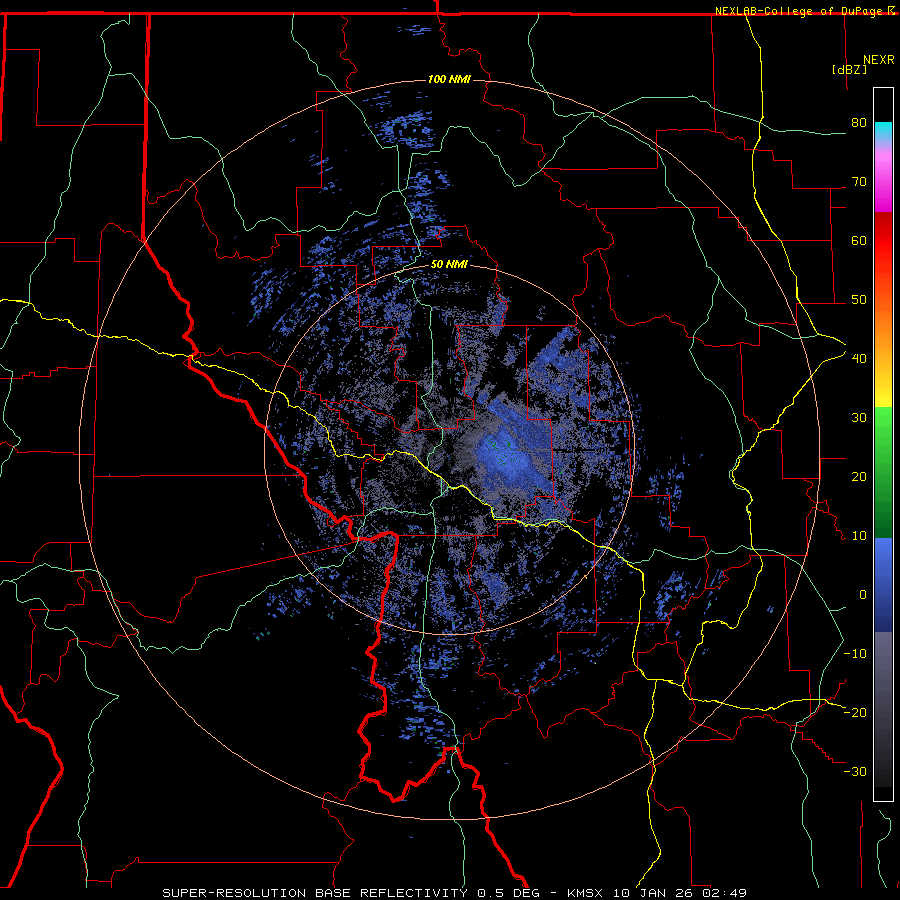Click the 100 NMI range ring label
Screen dimensions: 900x900
tap(449, 79)
